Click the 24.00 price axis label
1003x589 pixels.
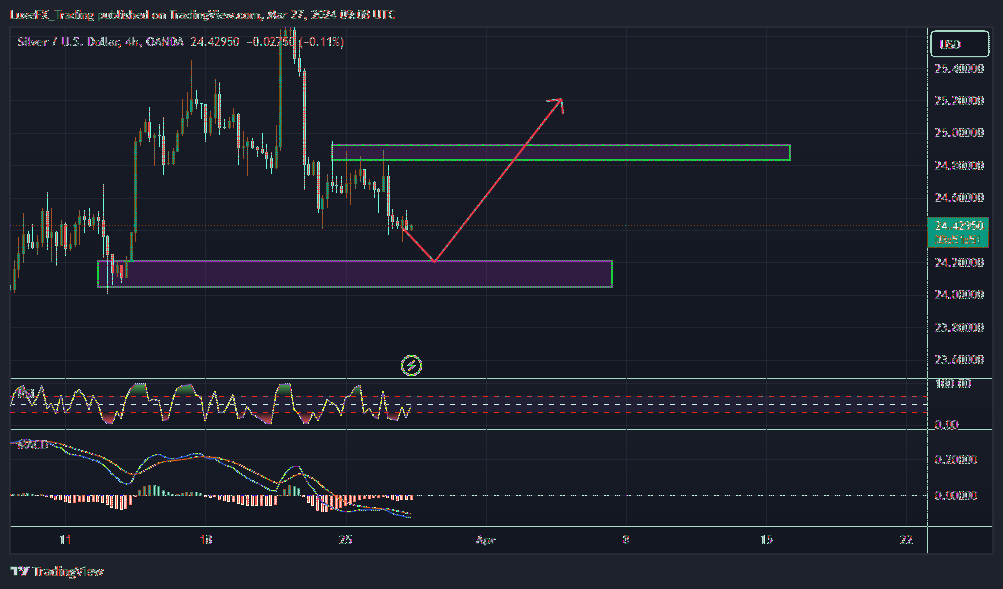tap(959, 294)
